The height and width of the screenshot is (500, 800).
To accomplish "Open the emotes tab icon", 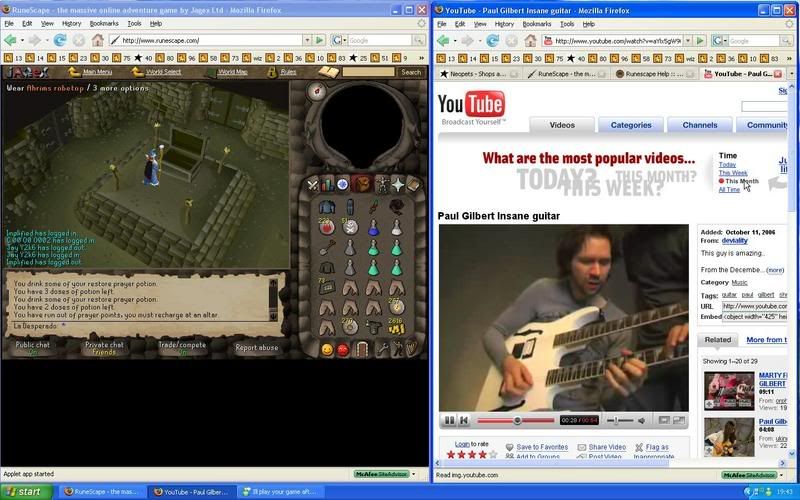I will (x=397, y=349).
